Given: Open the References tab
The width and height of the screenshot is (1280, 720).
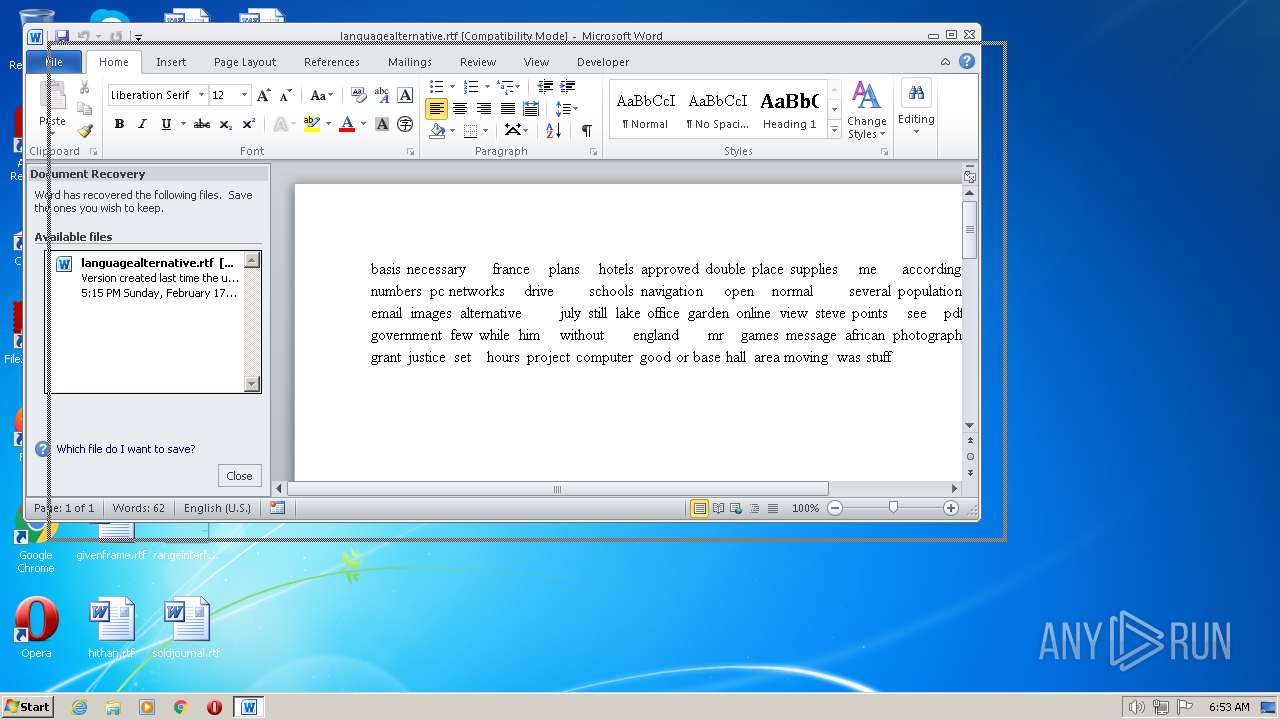Looking at the screenshot, I should coord(332,62).
